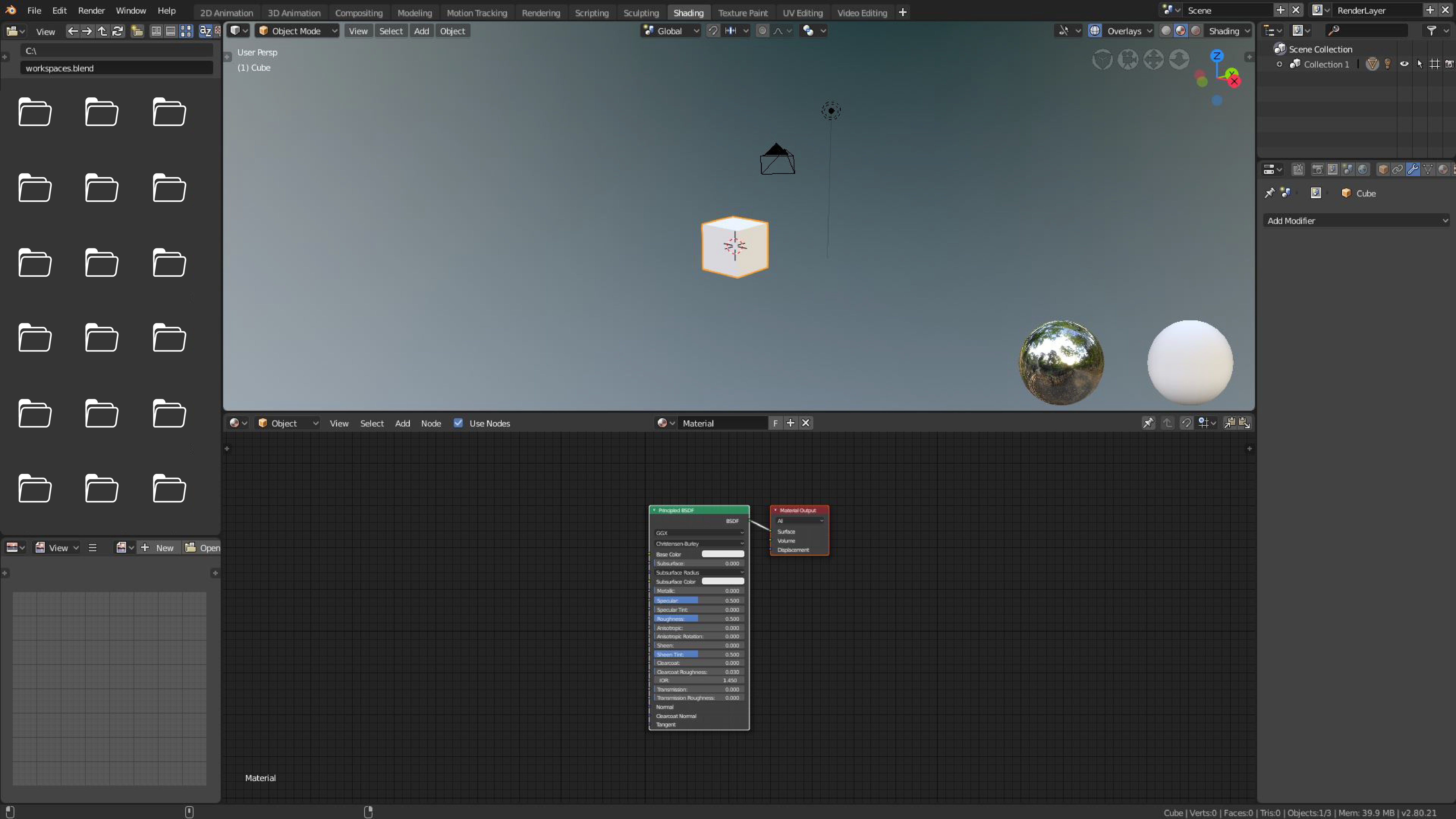Pin the node editor tree
1456x819 pixels.
click(x=1148, y=423)
